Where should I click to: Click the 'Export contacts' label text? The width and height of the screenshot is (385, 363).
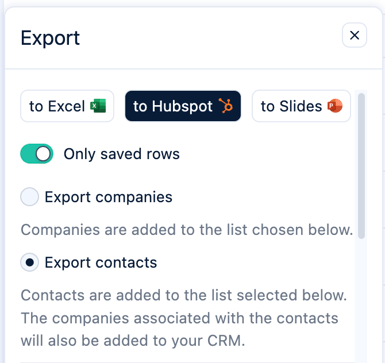101,263
